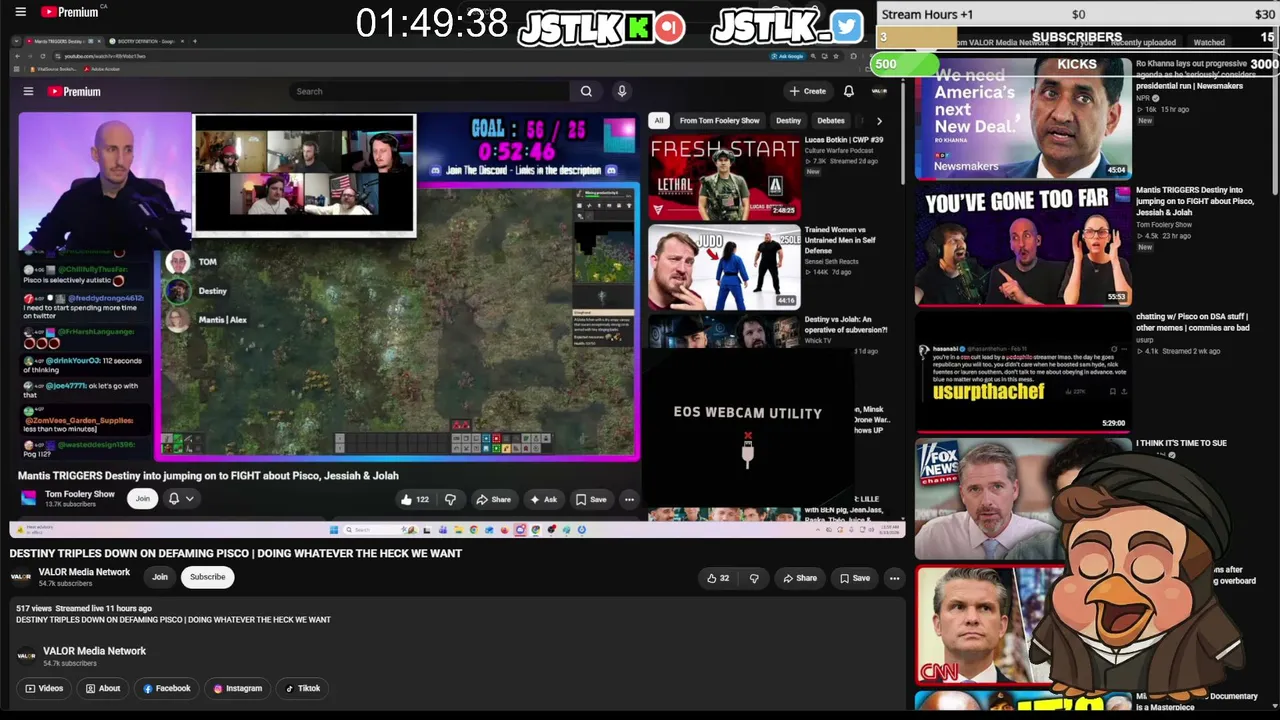Click the Ask button under Mantis video

[x=544, y=499]
